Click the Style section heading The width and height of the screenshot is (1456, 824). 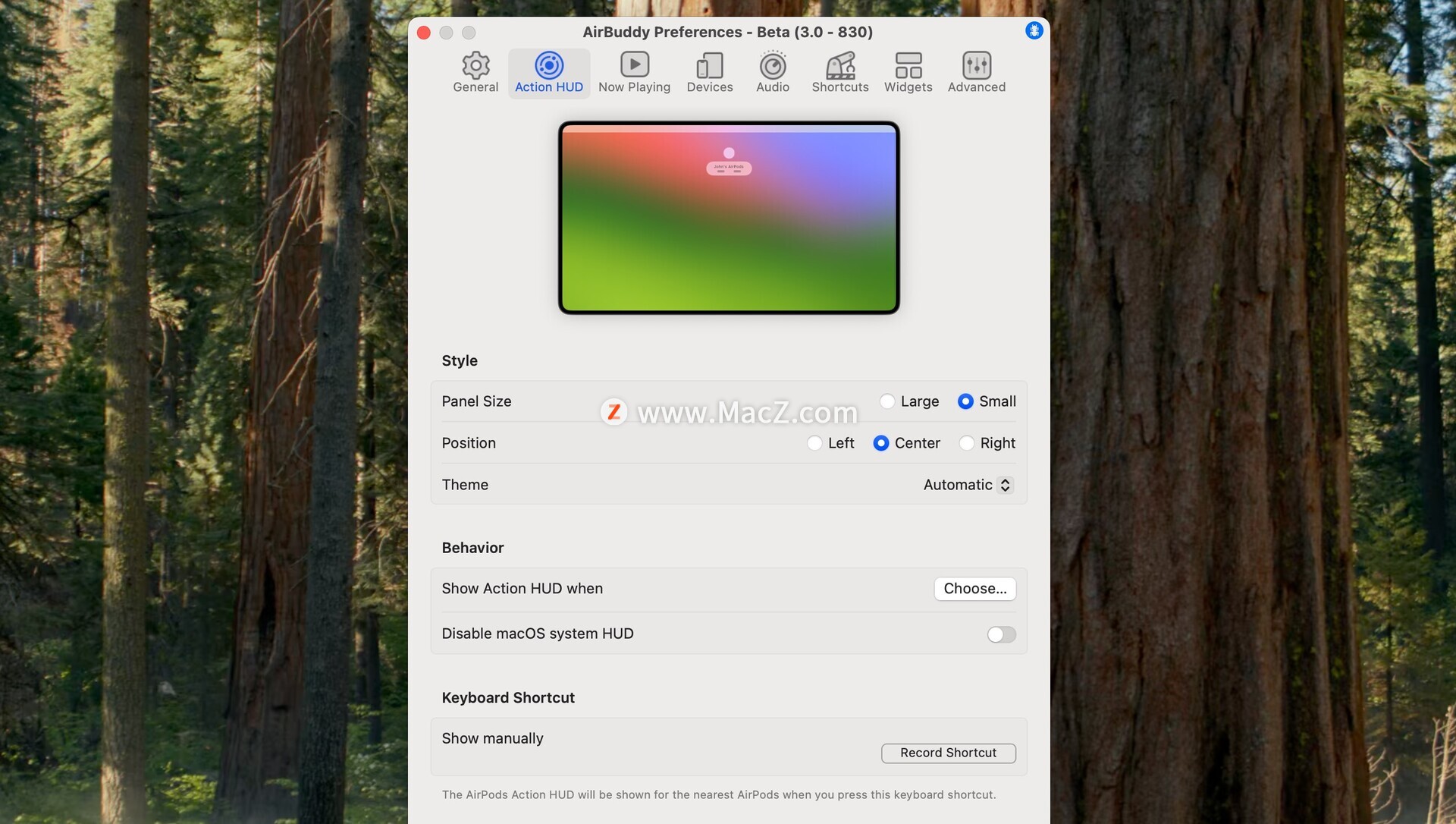point(460,360)
